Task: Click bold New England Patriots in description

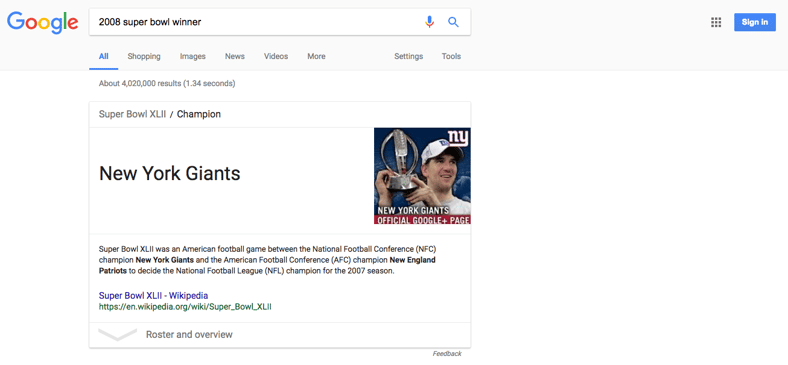Action: click(267, 265)
